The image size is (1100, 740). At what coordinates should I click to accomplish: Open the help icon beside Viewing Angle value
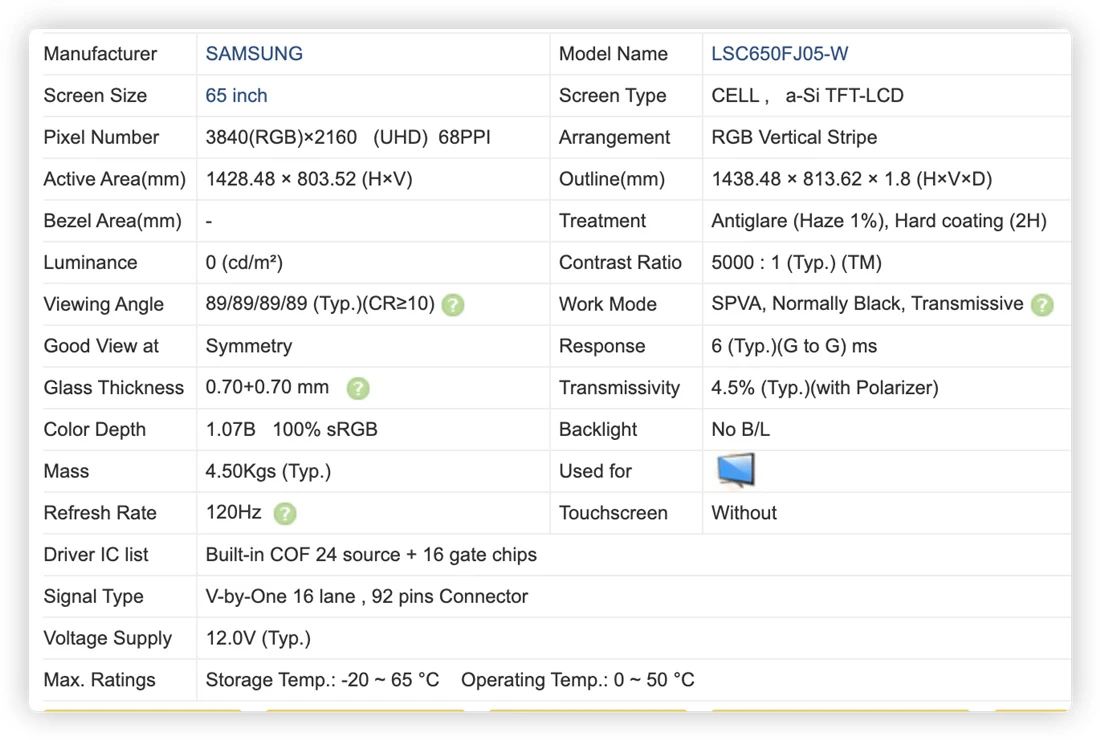click(x=453, y=305)
